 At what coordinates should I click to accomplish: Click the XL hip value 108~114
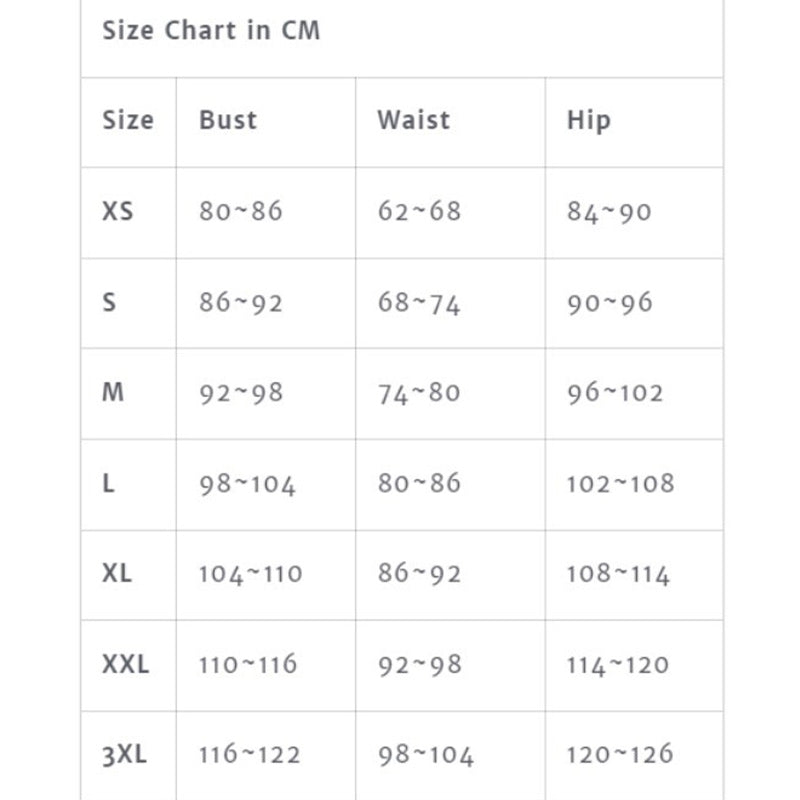(x=618, y=574)
